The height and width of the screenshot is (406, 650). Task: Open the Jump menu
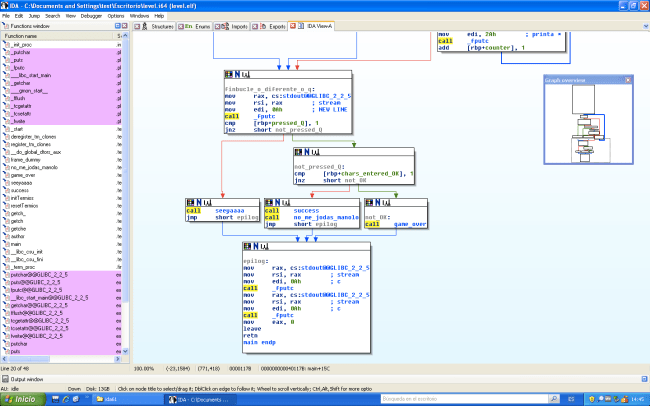(x=33, y=16)
